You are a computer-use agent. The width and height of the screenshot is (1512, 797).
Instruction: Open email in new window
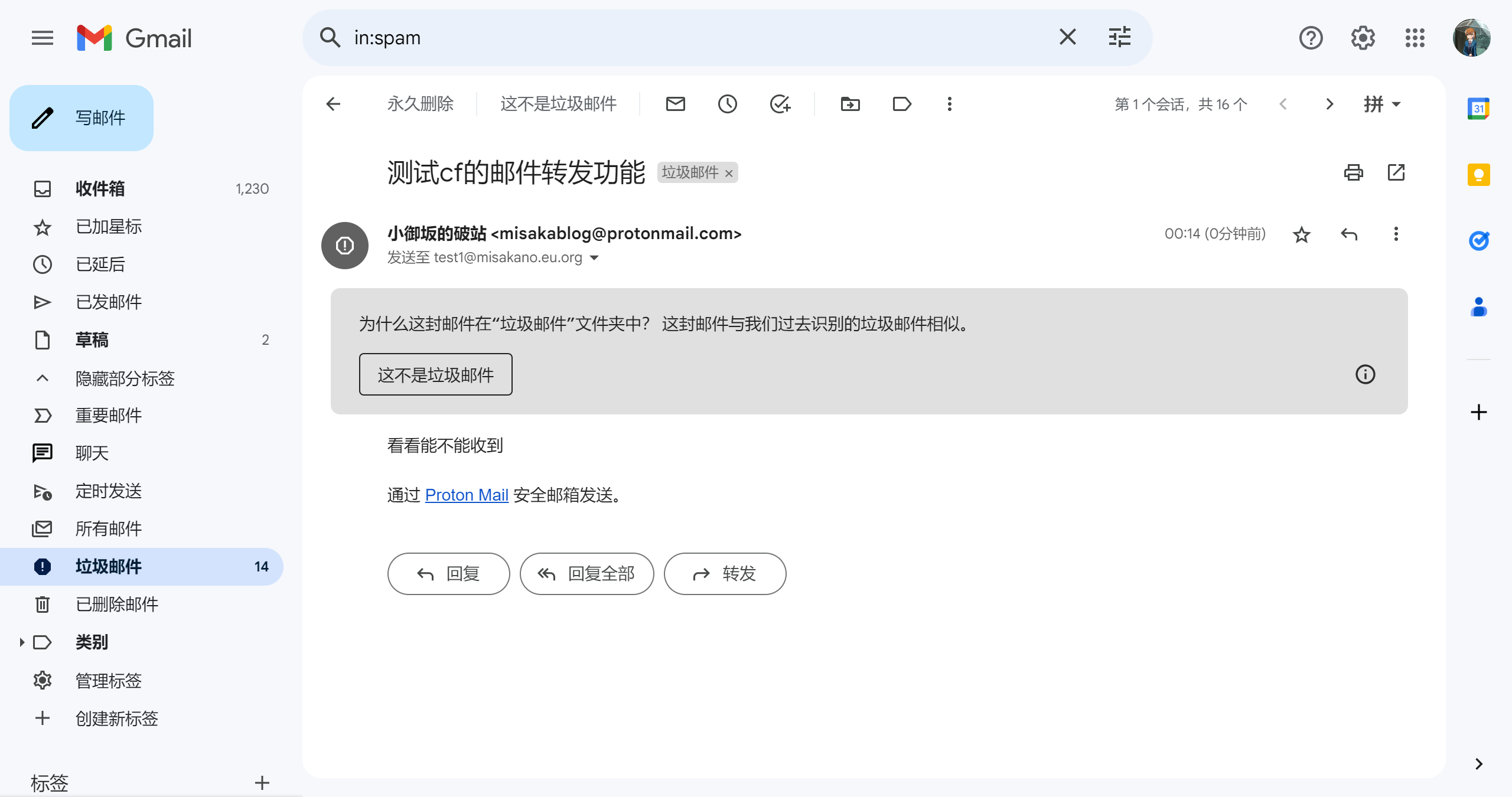(1396, 172)
